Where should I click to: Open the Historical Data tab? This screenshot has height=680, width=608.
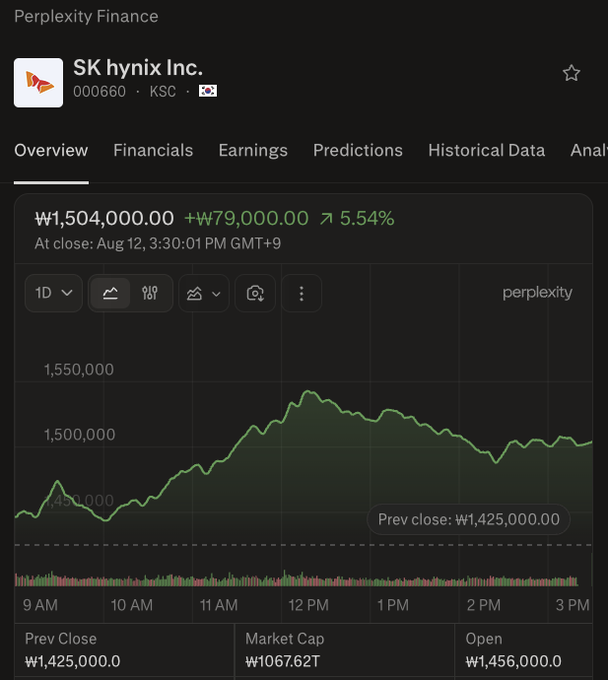point(487,150)
